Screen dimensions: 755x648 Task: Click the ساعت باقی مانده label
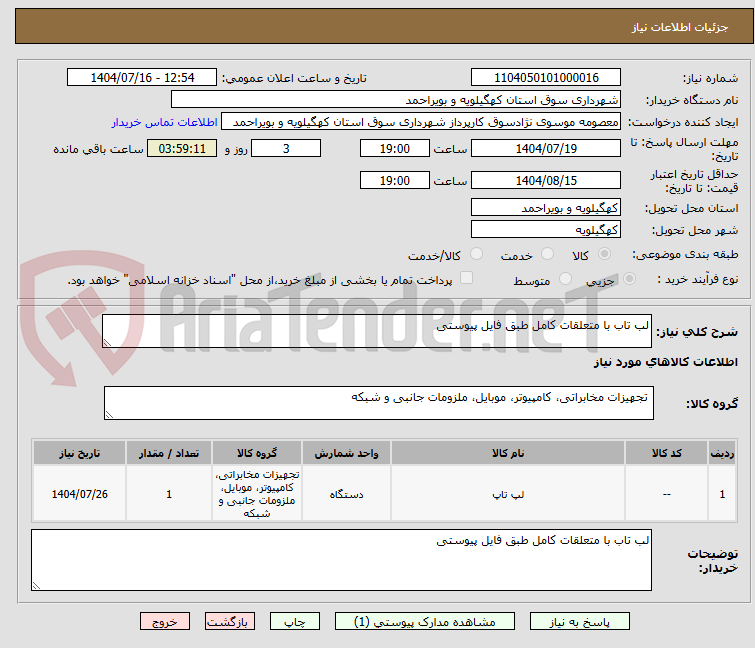(x=98, y=149)
